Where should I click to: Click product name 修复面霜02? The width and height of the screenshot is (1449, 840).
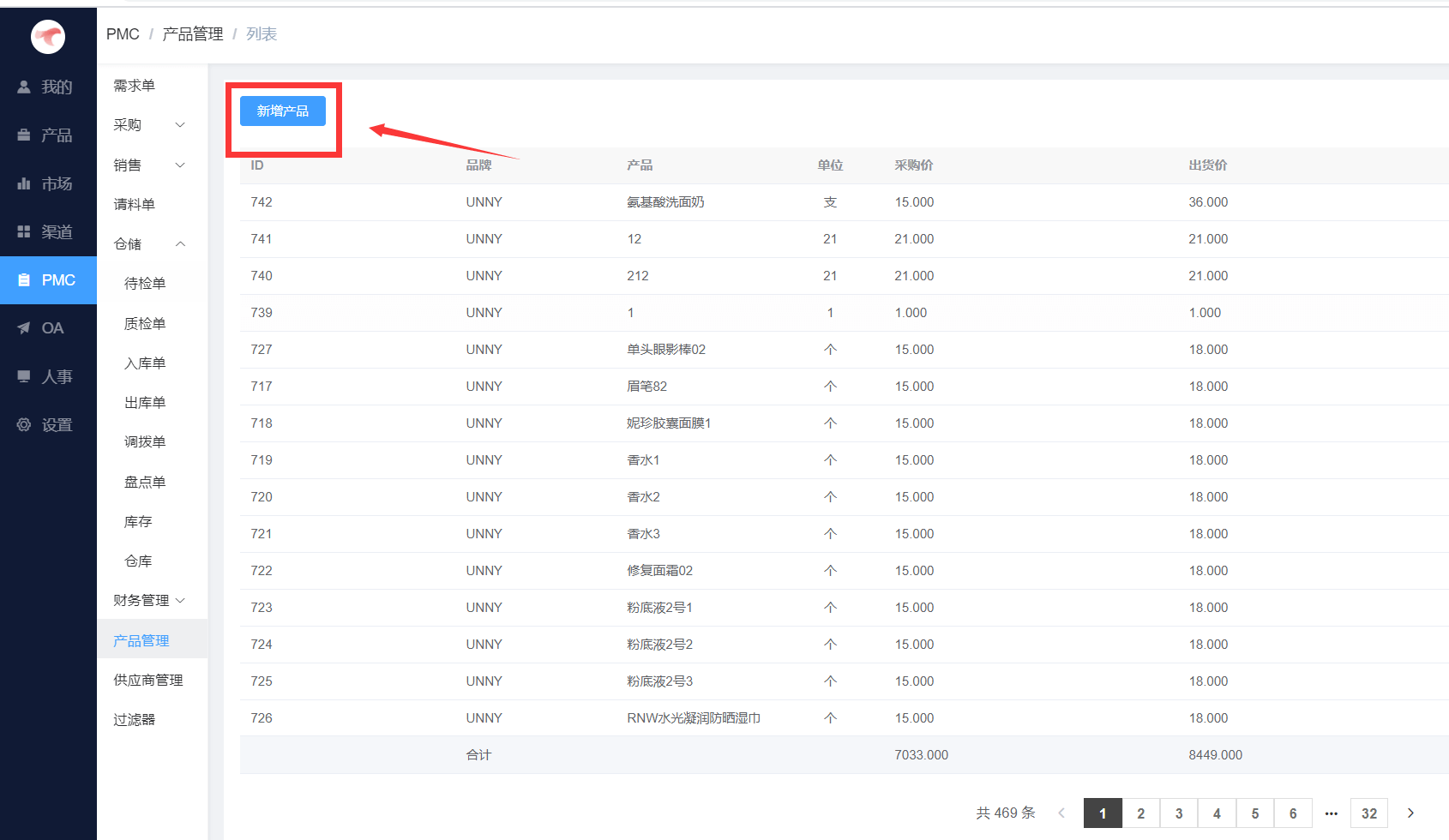pyautogui.click(x=659, y=571)
